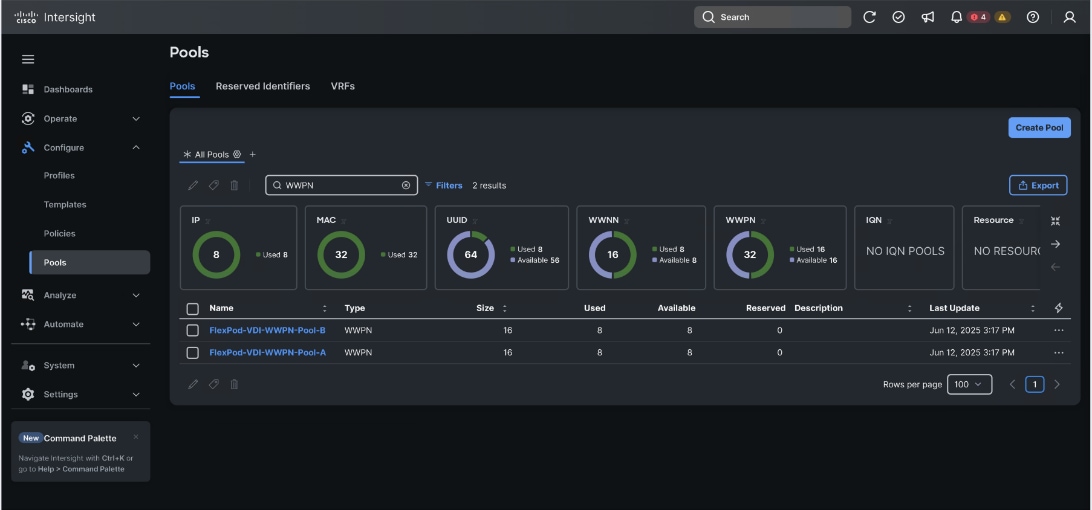Expand the Operate menu section
The image size is (1092, 510).
point(136,119)
